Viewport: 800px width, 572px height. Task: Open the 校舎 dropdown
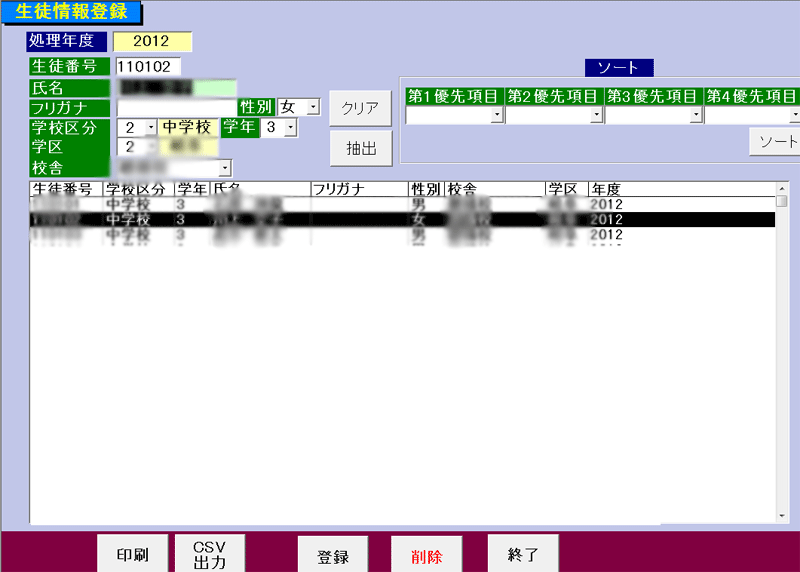[x=225, y=168]
